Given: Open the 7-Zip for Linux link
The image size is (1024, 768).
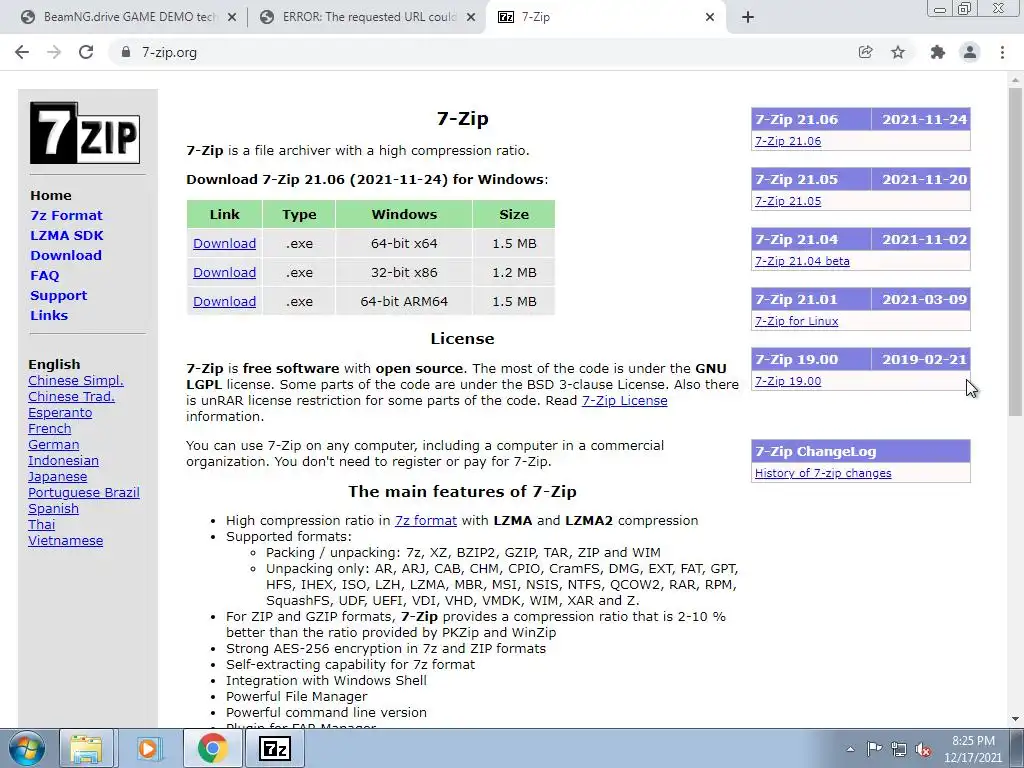Looking at the screenshot, I should click(x=796, y=321).
